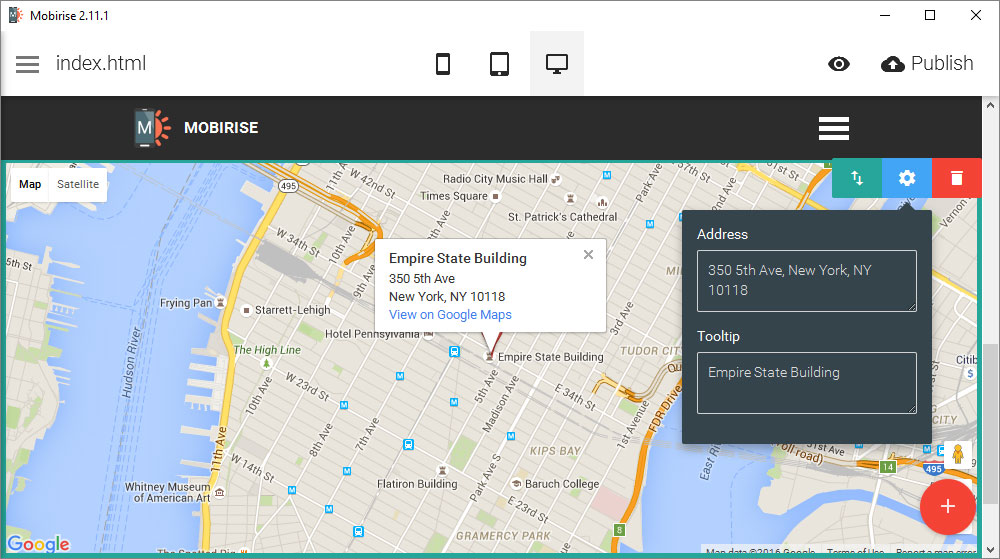
Task: Click the eye preview icon
Action: pos(839,64)
